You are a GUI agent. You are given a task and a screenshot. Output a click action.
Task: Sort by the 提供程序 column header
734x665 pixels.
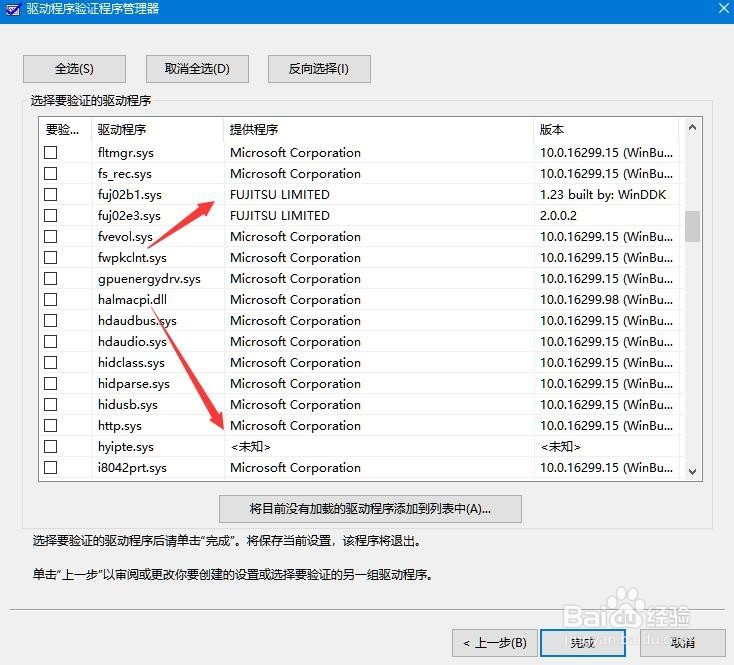click(379, 130)
